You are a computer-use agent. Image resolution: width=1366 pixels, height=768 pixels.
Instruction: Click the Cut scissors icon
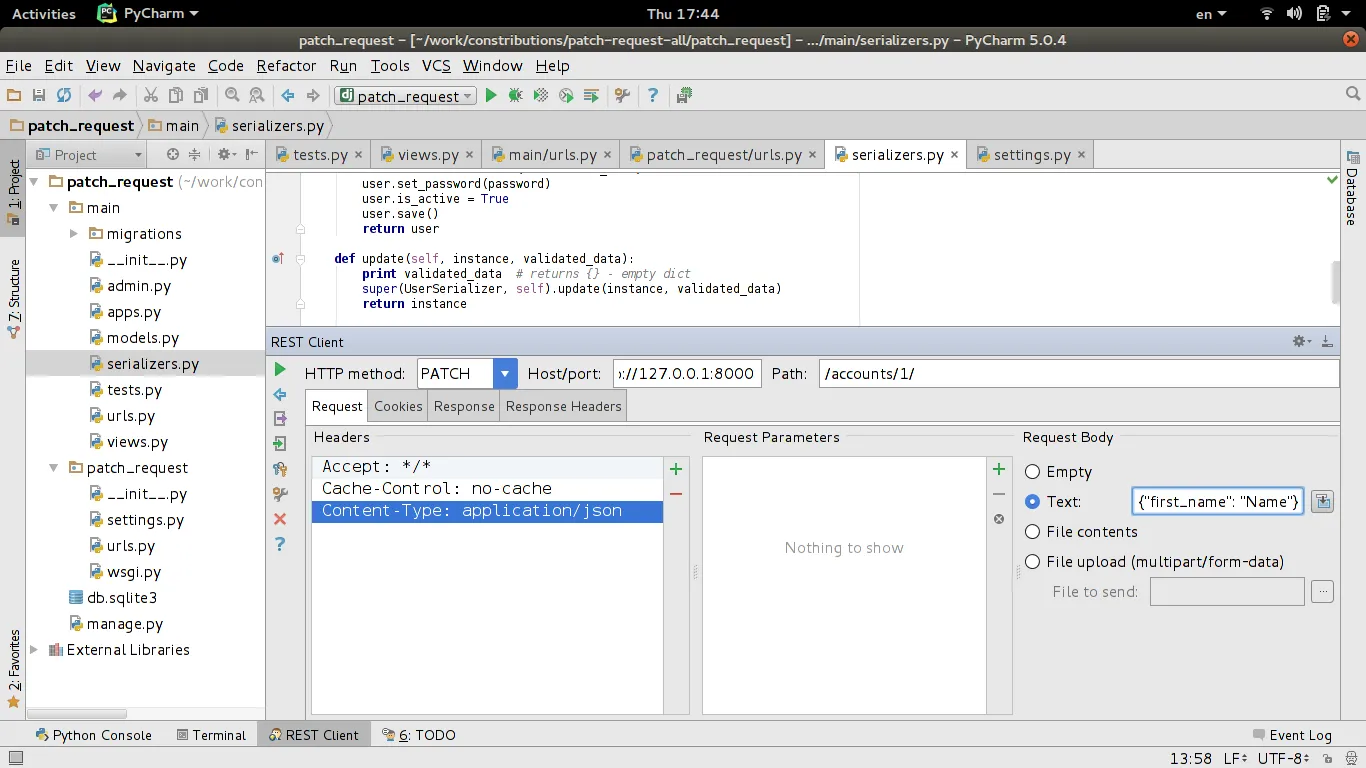tap(150, 96)
